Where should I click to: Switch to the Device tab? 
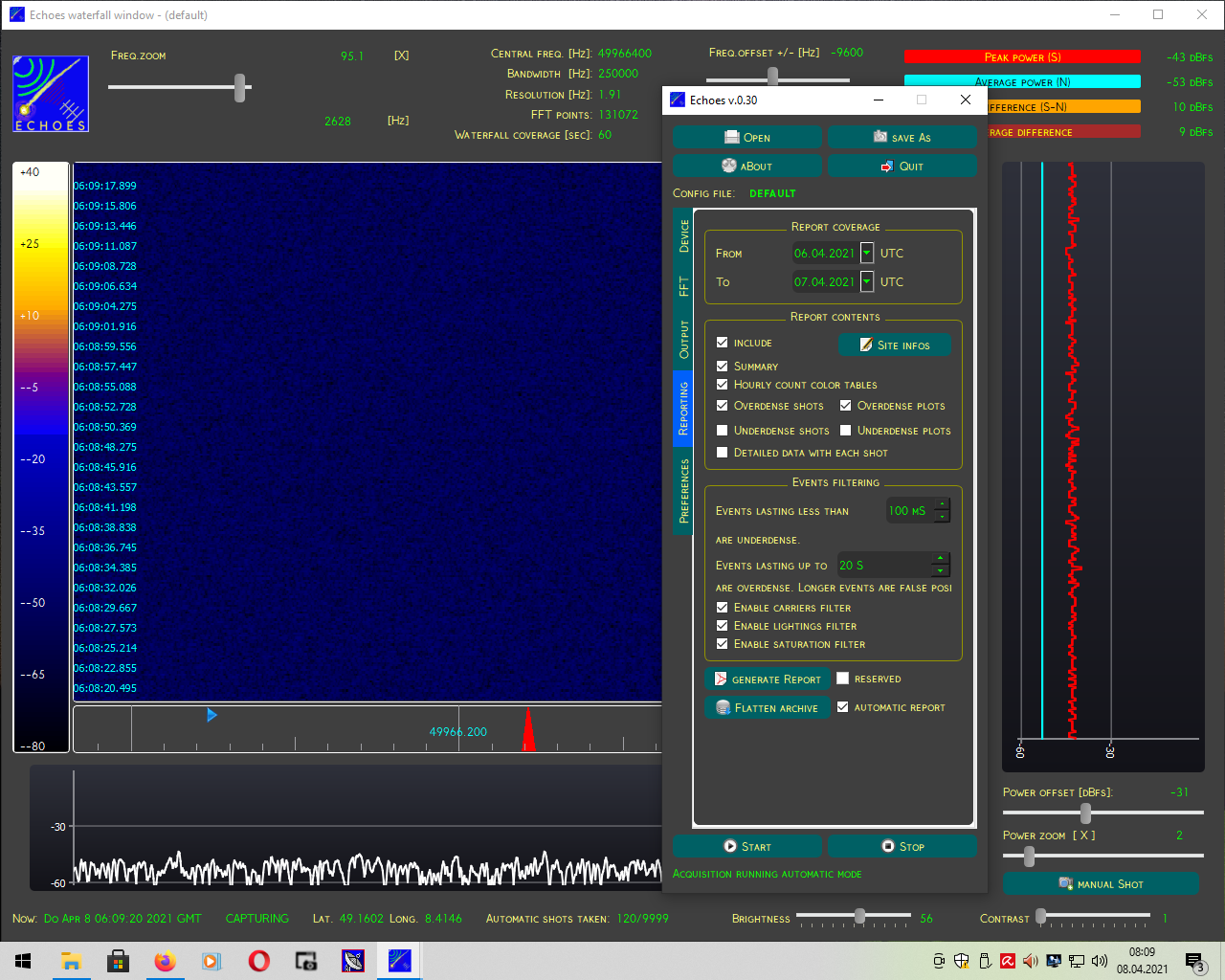pyautogui.click(x=683, y=235)
